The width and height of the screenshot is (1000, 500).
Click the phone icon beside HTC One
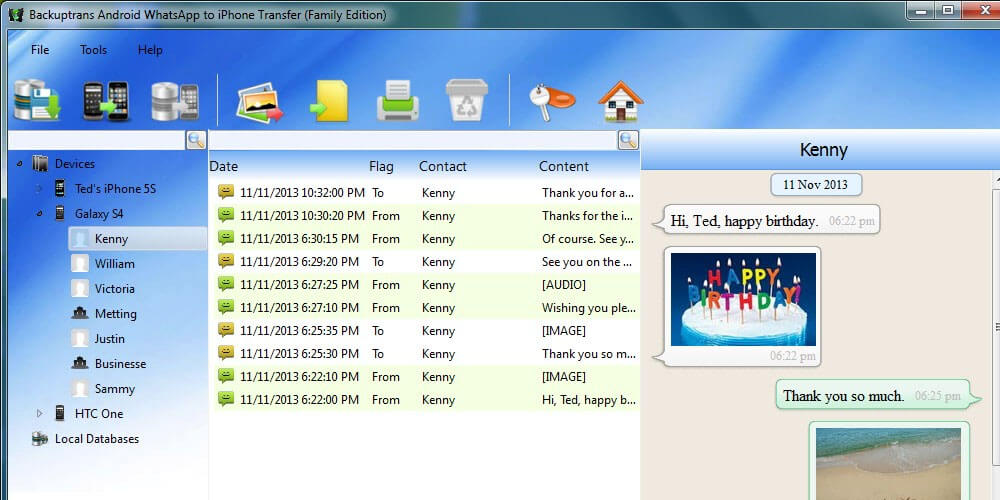[x=60, y=413]
